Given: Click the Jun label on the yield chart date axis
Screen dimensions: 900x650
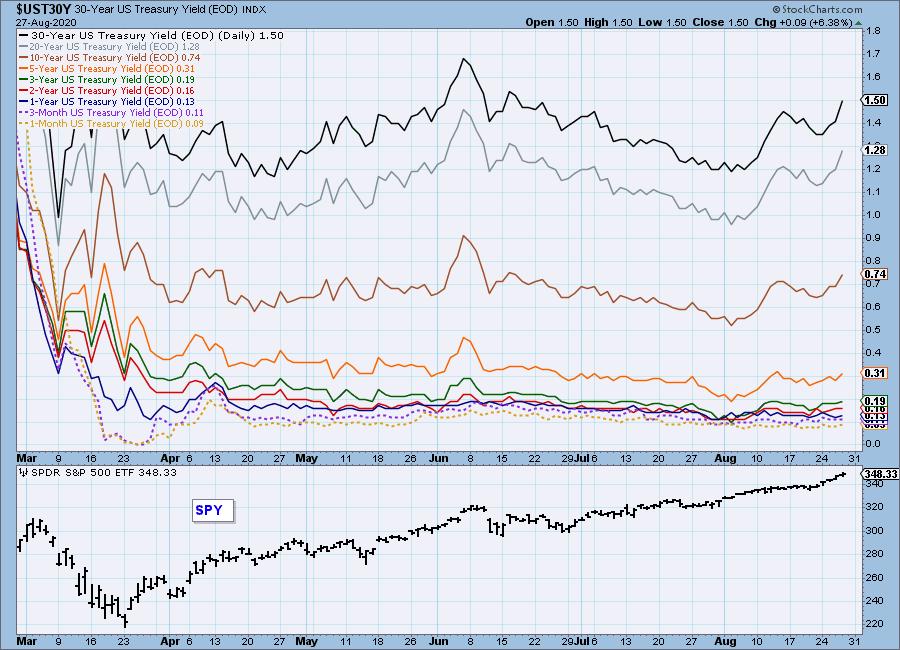Looking at the screenshot, I should pyautogui.click(x=439, y=458).
